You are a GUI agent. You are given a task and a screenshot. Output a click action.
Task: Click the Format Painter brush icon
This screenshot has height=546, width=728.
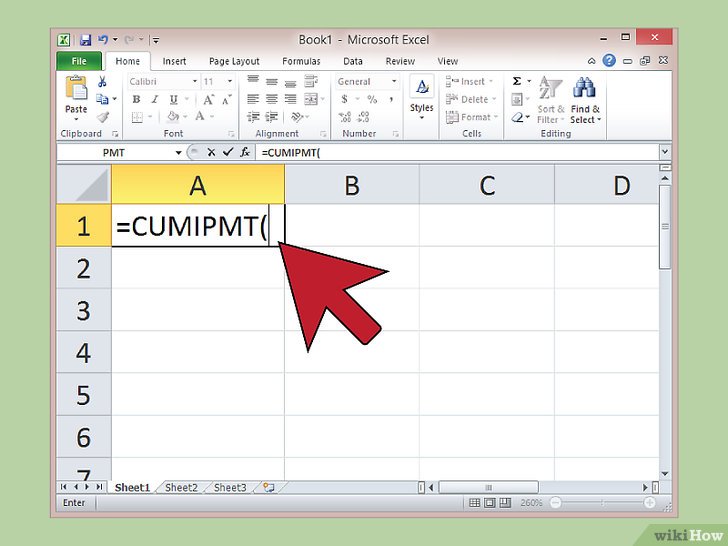click(x=103, y=117)
